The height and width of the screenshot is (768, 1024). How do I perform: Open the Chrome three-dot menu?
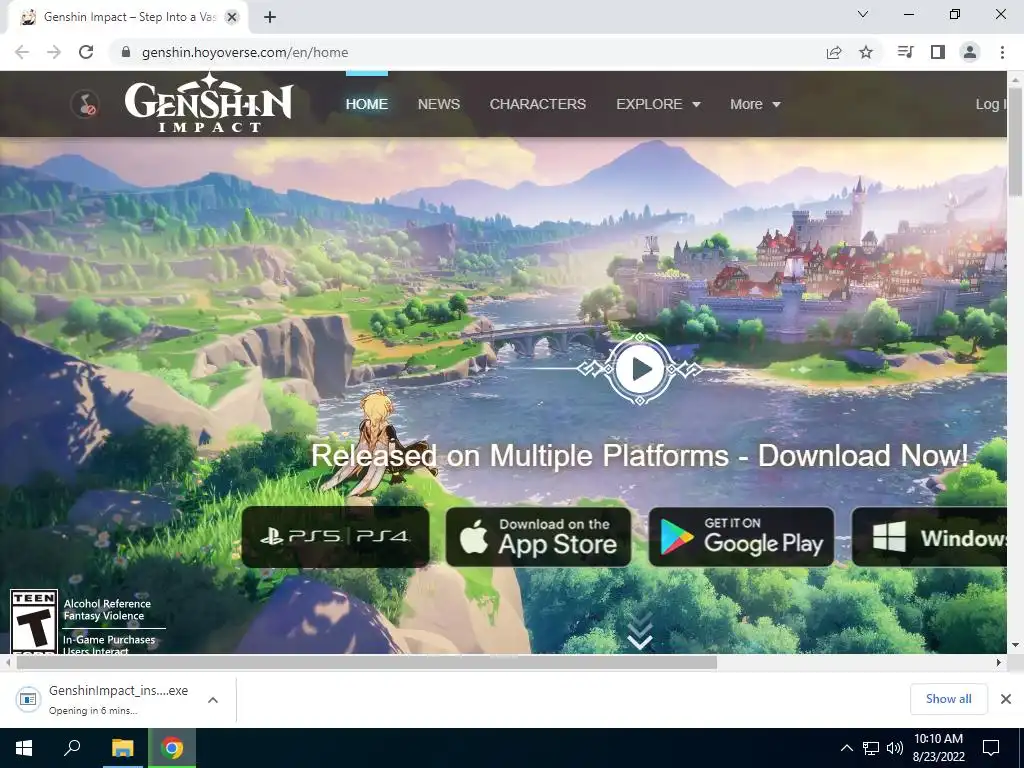(x=1002, y=52)
